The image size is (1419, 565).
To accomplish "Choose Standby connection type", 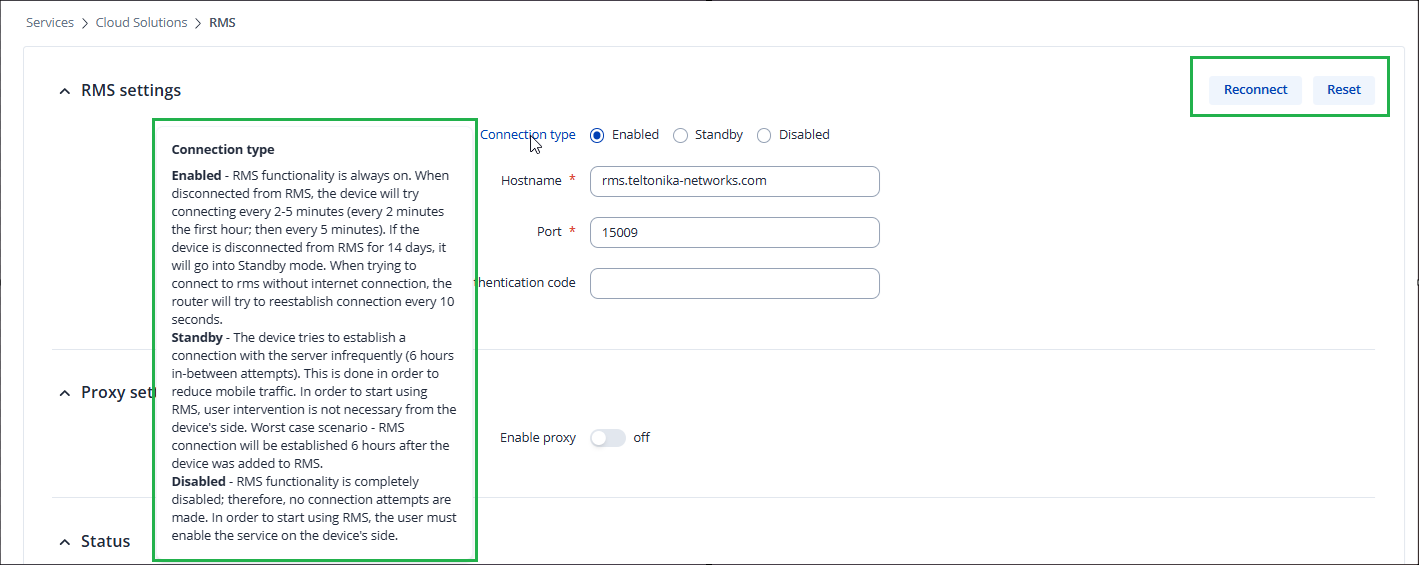I will [x=681, y=135].
